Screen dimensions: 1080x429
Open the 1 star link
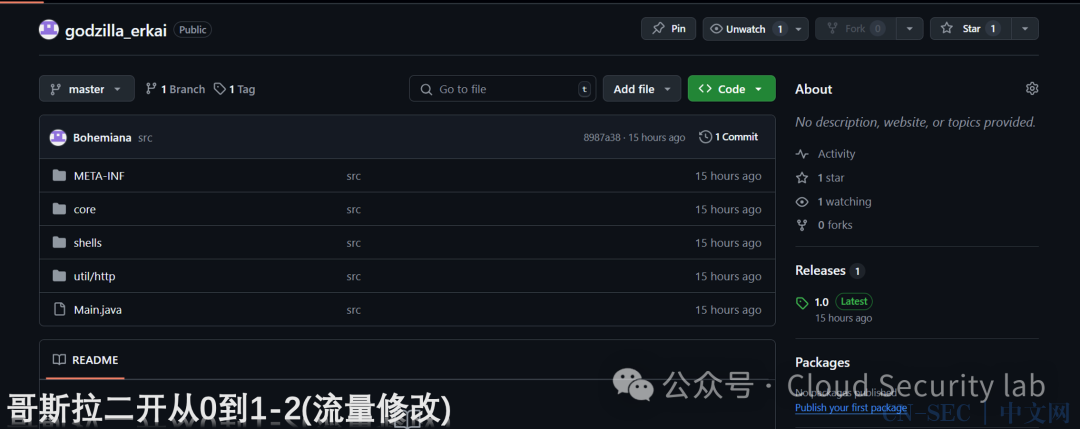(820, 178)
